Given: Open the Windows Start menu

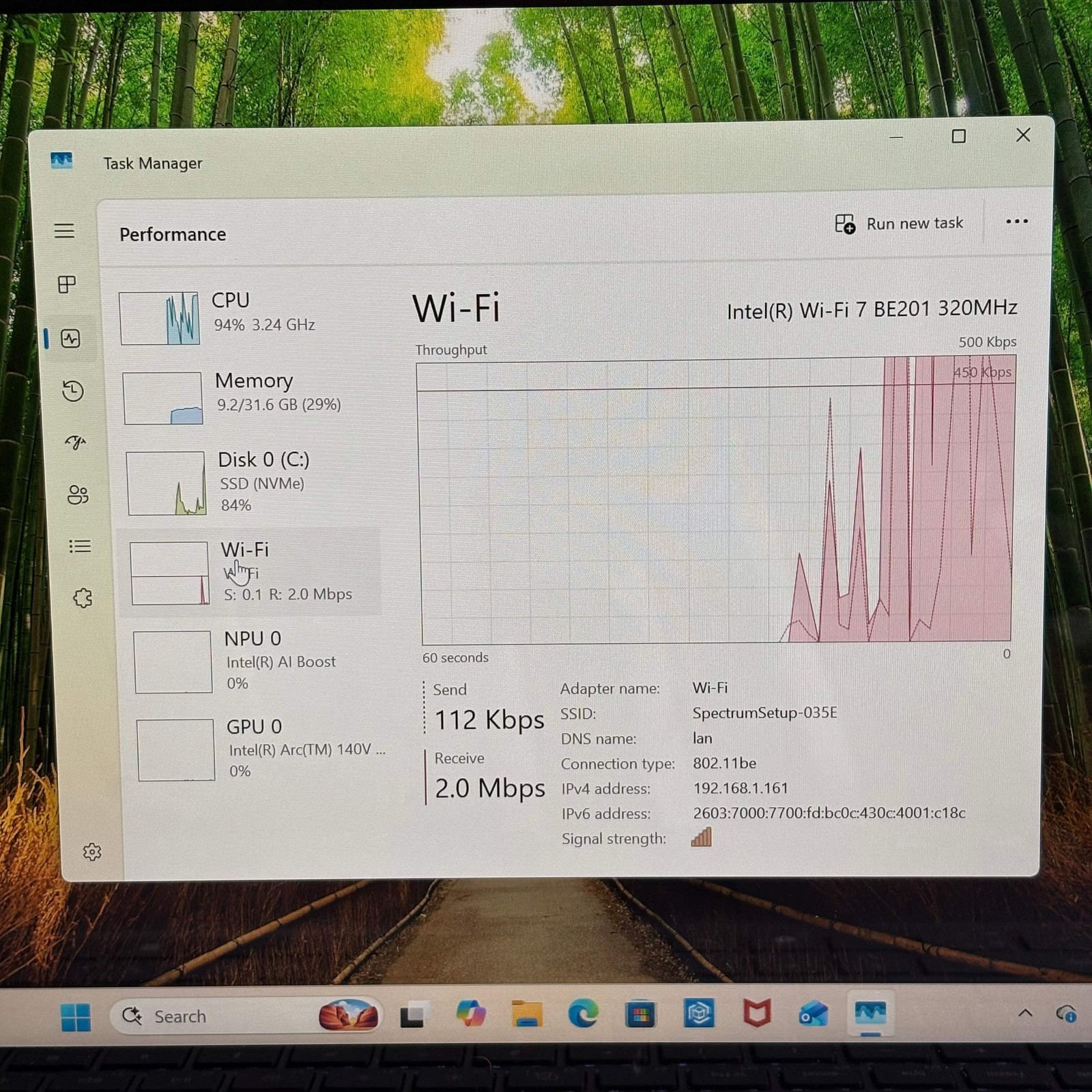Looking at the screenshot, I should [75, 1017].
